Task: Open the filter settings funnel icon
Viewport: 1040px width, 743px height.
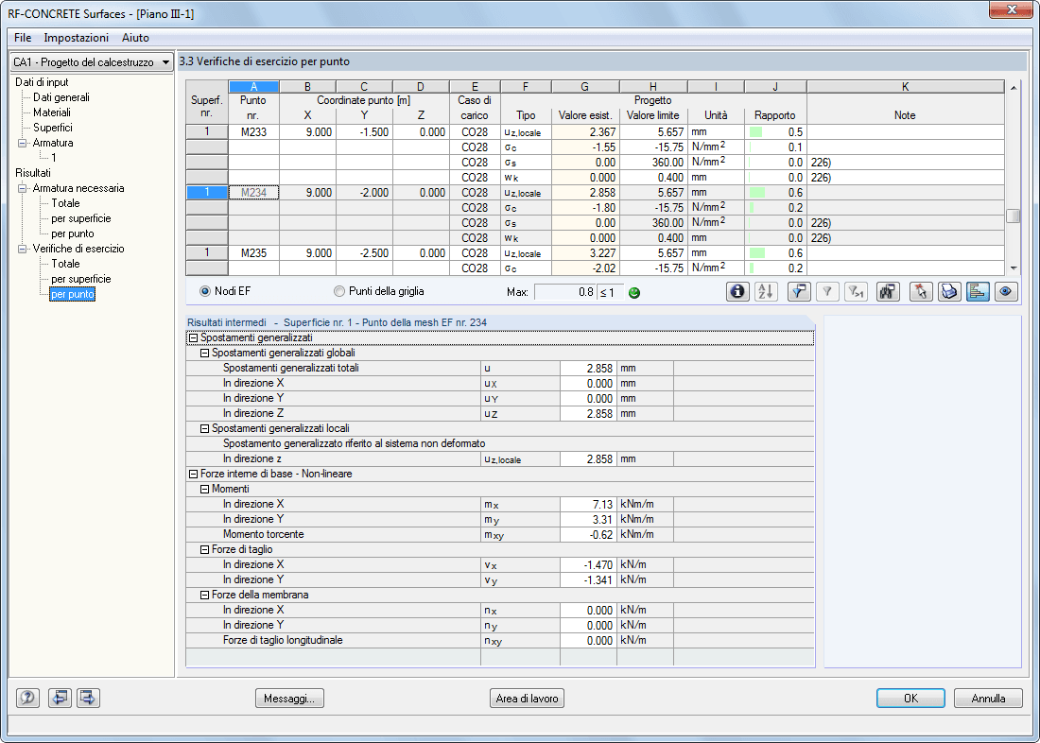Action: click(799, 292)
